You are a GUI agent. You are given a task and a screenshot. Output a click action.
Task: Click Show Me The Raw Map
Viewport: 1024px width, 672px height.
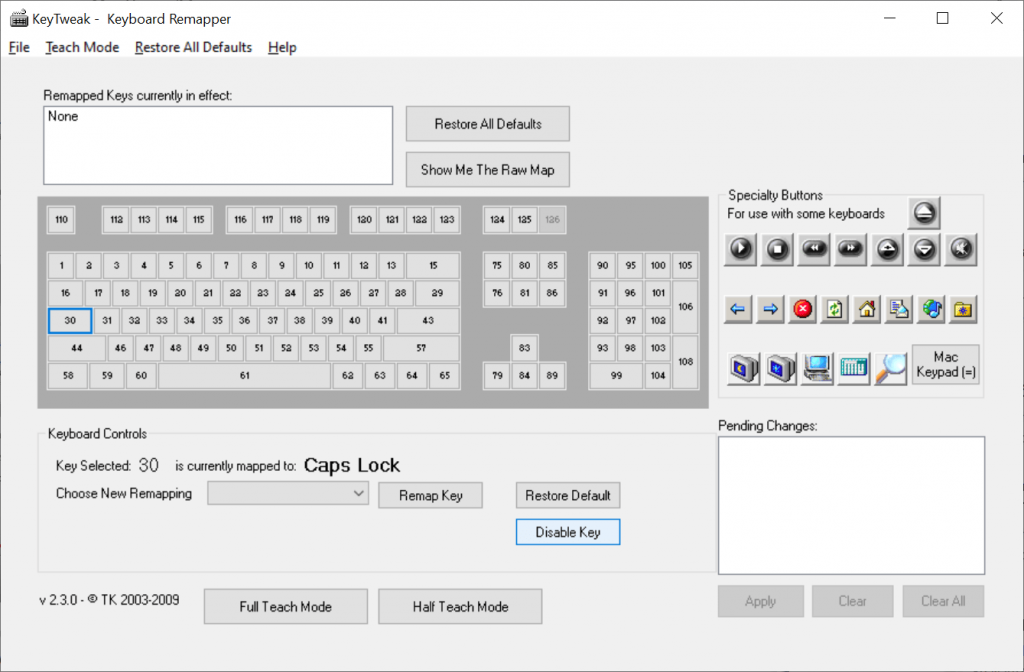click(x=487, y=169)
